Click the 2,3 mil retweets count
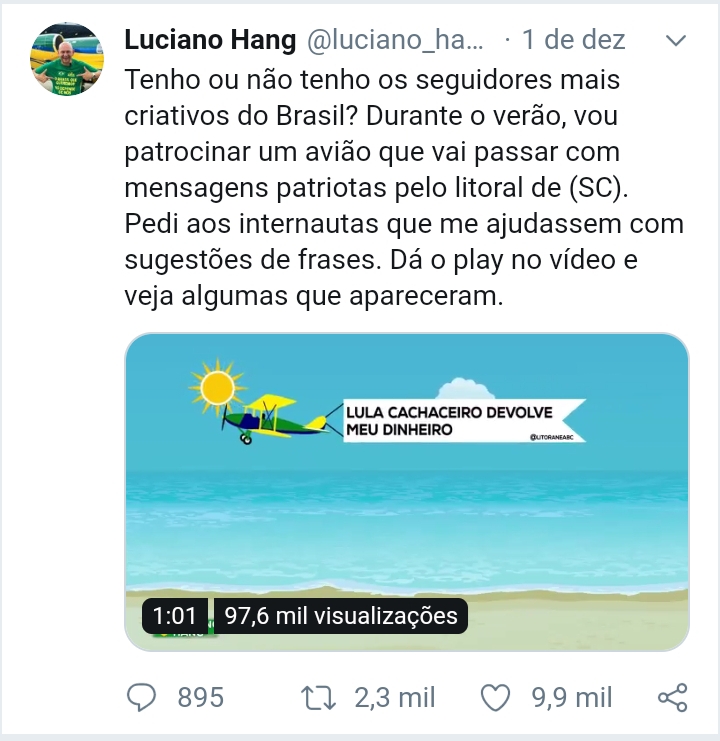 tap(395, 698)
